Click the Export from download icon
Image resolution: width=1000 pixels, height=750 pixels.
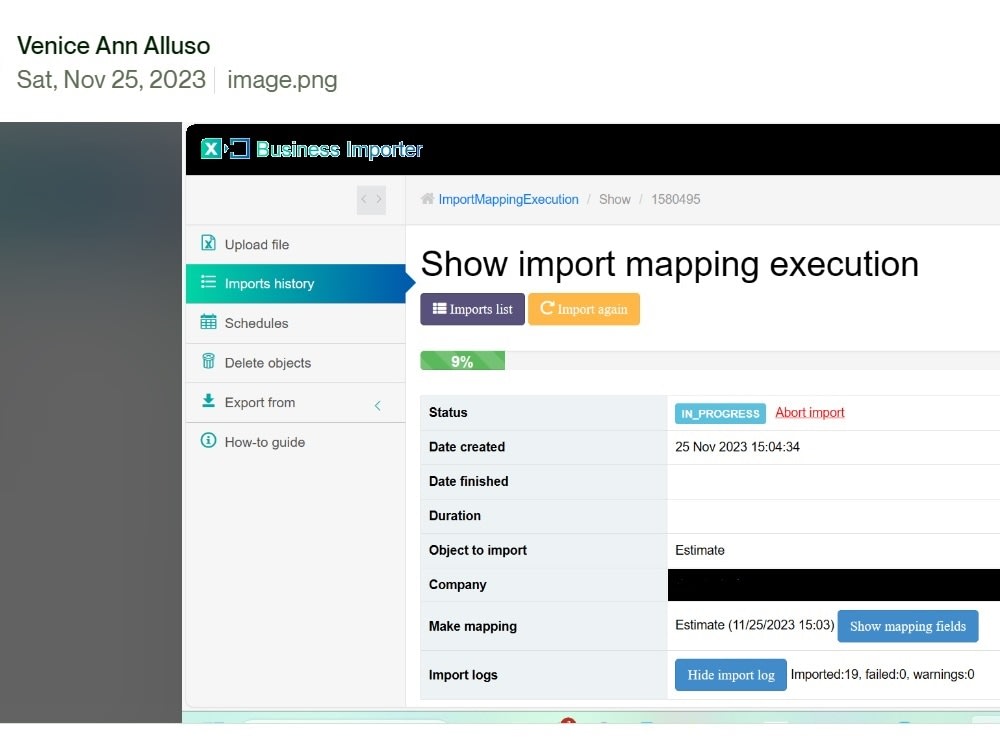[x=209, y=401]
